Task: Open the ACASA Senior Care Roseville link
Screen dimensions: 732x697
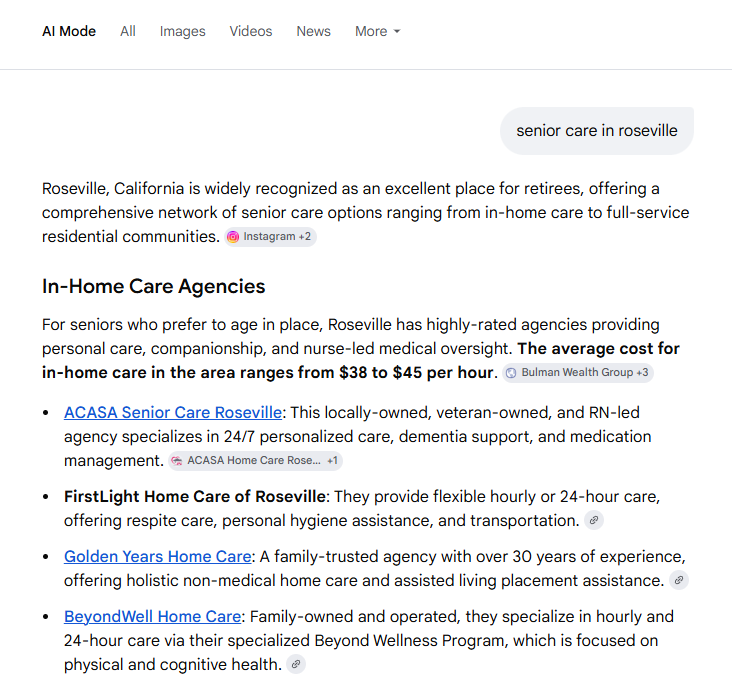Action: click(x=173, y=413)
